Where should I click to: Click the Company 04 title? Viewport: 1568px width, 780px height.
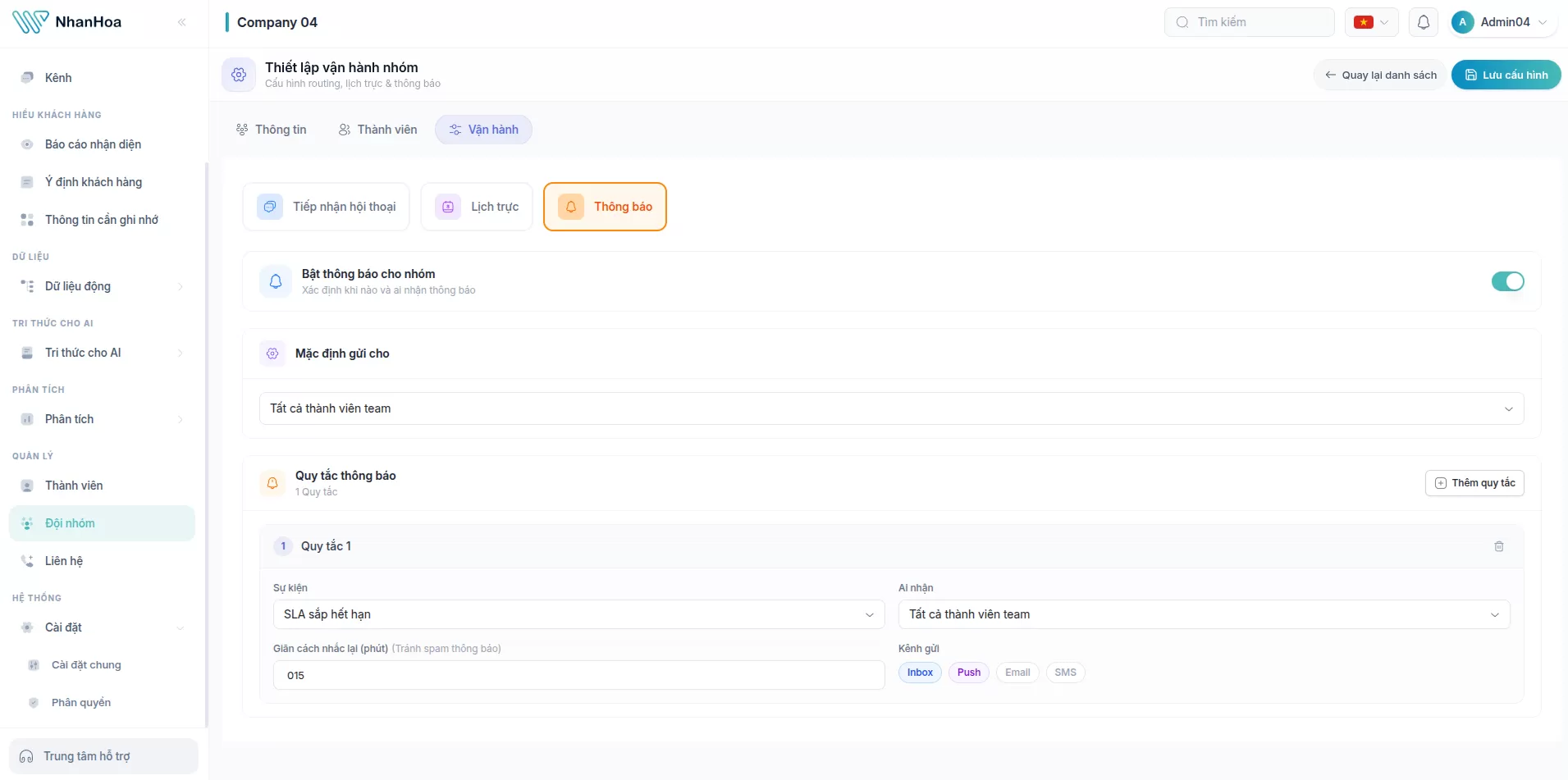[277, 22]
